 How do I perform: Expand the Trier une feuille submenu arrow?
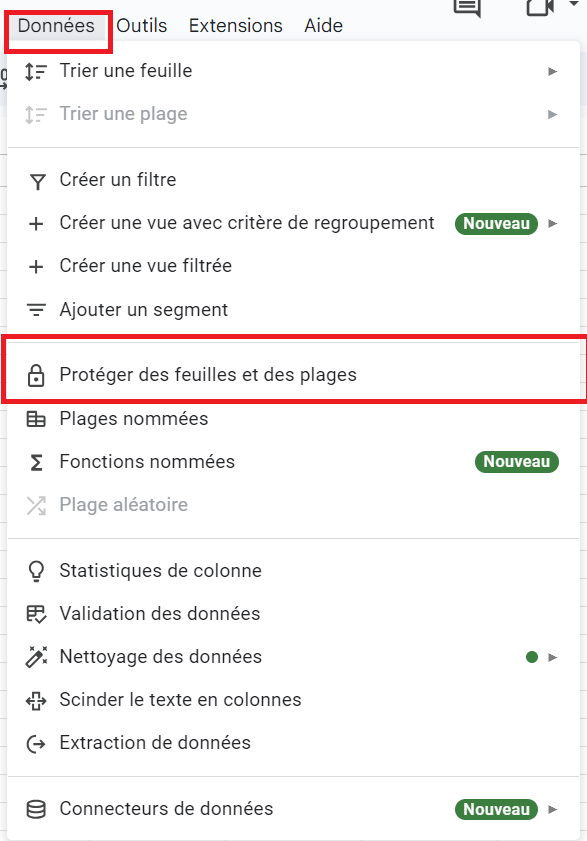point(553,71)
